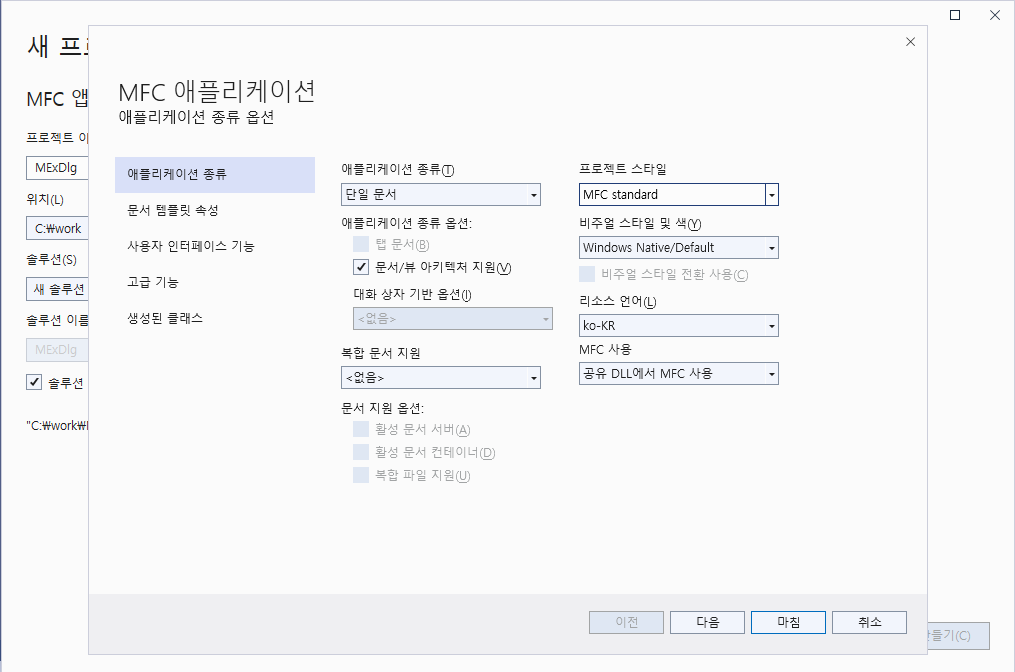Click location field C:\work in background window
The height and width of the screenshot is (672, 1015).
click(57, 229)
